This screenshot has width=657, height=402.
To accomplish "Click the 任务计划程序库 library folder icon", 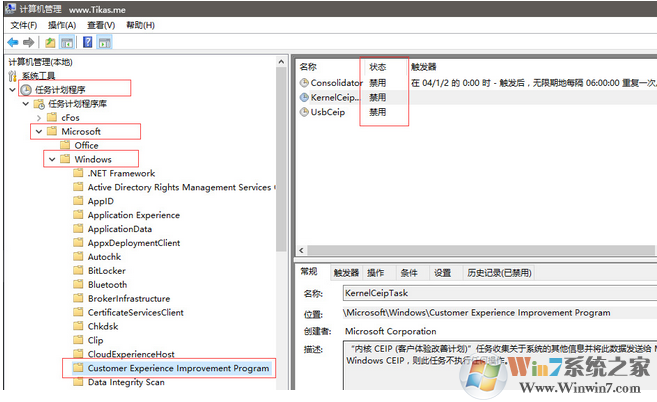I will 39,104.
